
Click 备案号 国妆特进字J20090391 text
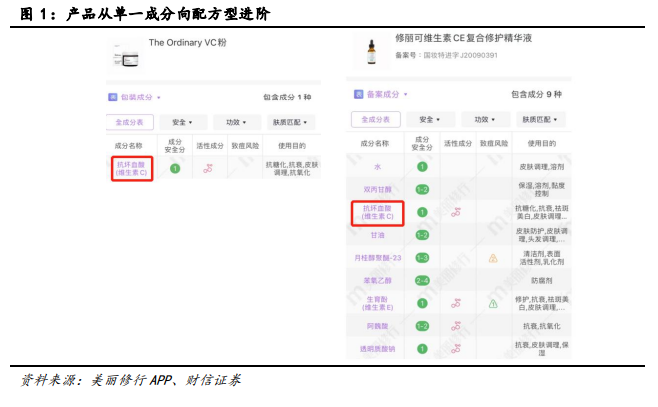[x=446, y=55]
